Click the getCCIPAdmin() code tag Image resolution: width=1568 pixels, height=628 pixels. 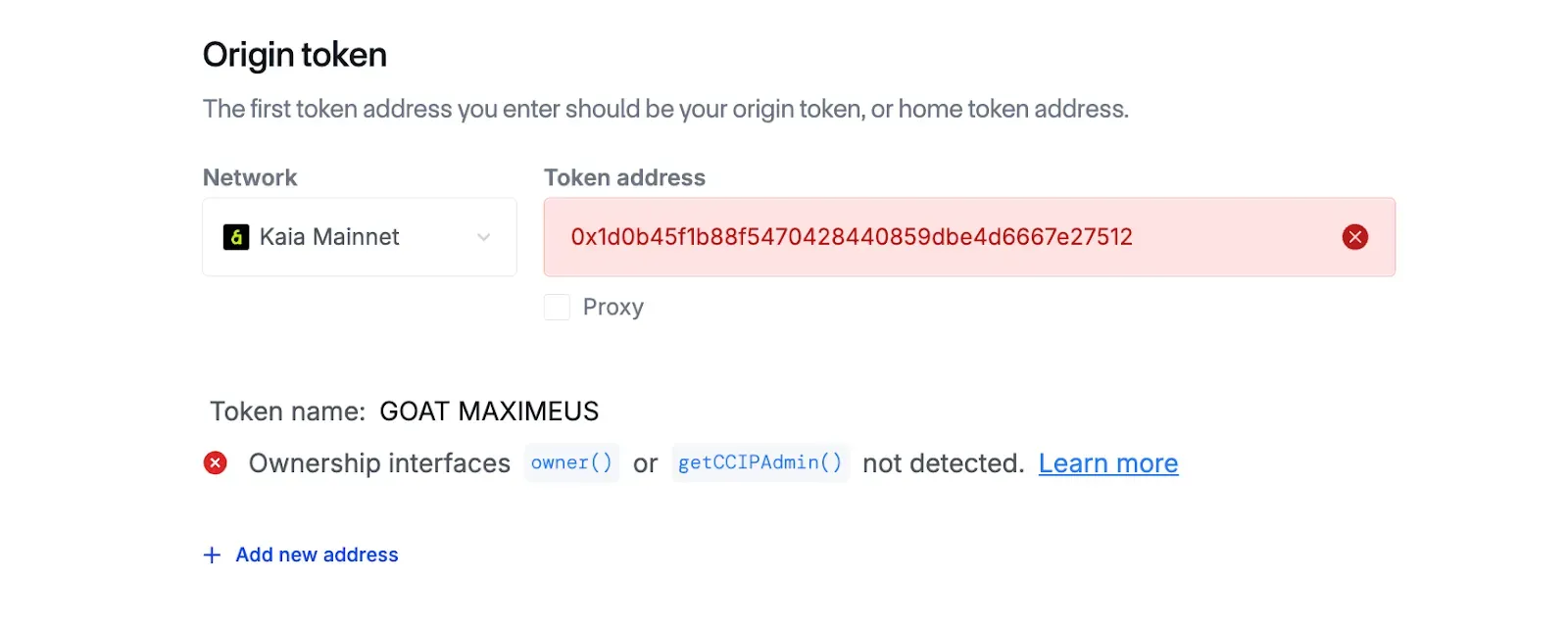coord(759,462)
